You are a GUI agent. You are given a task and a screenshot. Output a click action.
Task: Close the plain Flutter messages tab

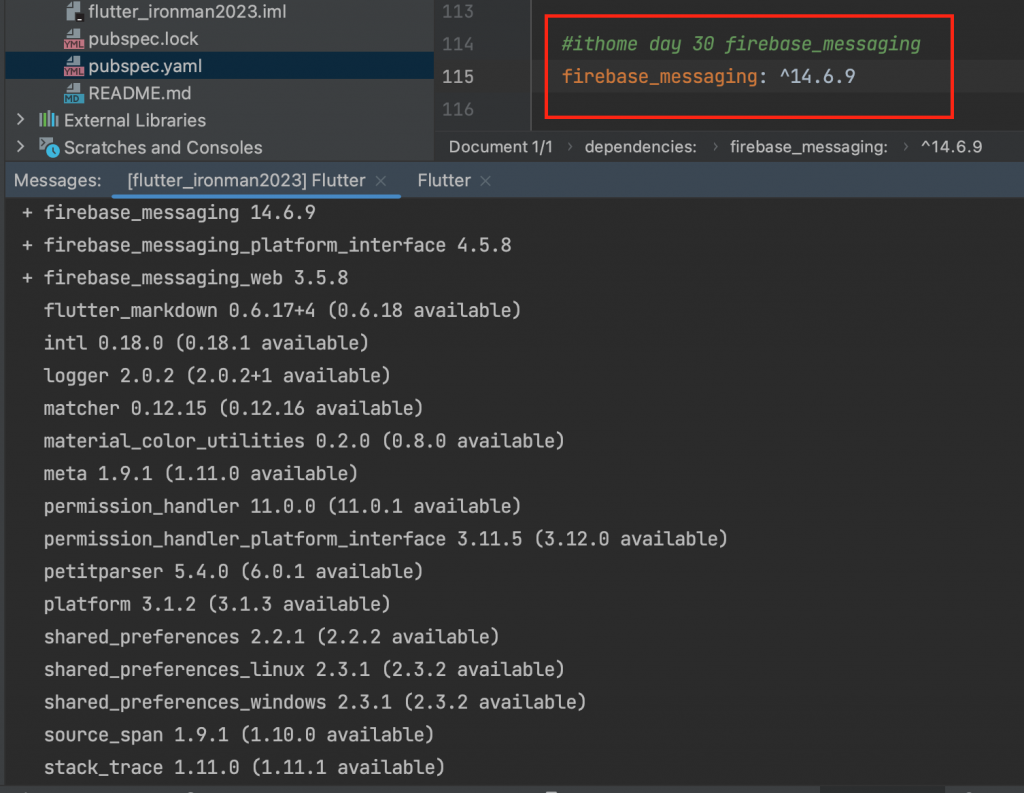pyautogui.click(x=485, y=181)
